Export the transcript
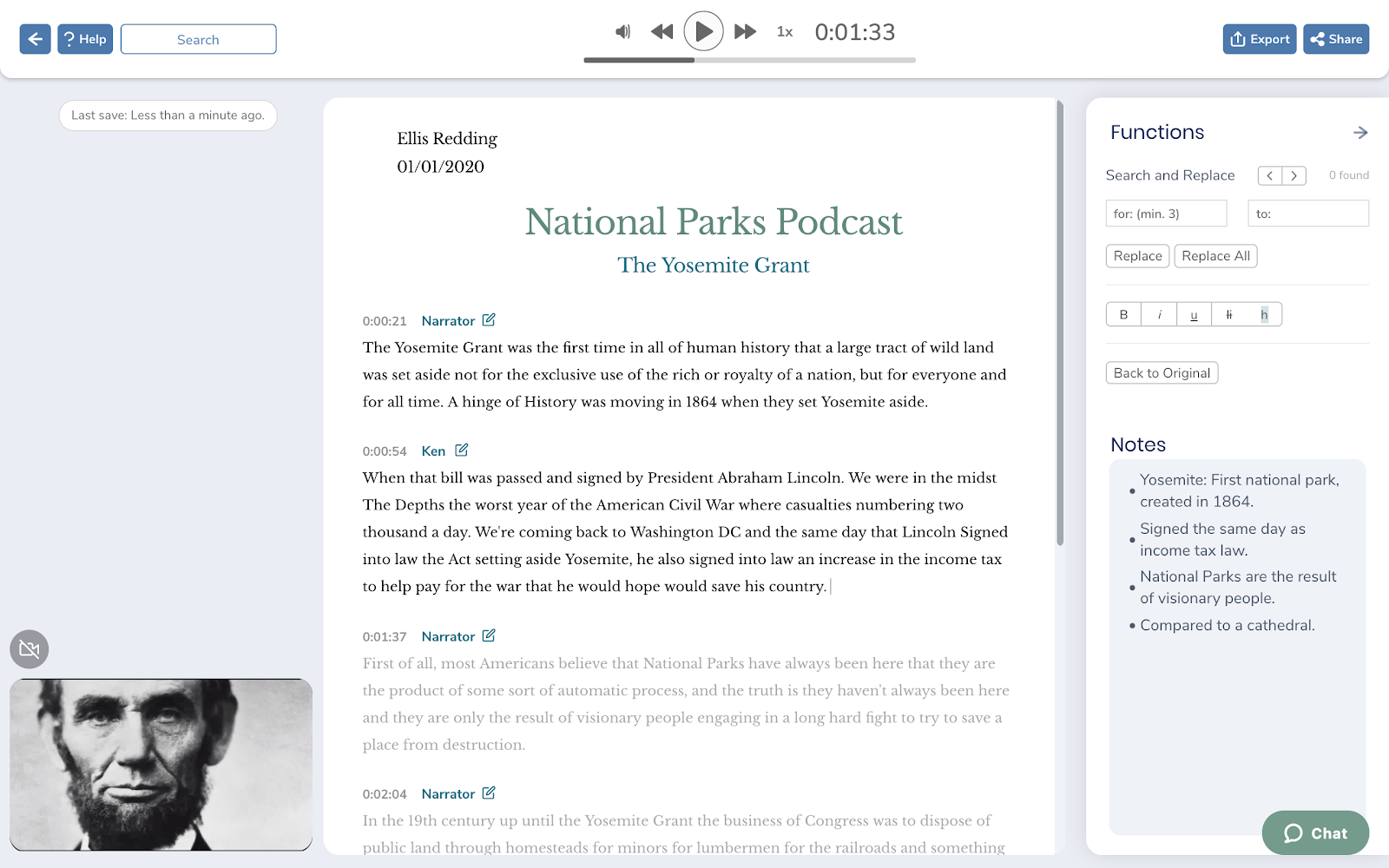This screenshot has width=1389, height=868. 1260,39
